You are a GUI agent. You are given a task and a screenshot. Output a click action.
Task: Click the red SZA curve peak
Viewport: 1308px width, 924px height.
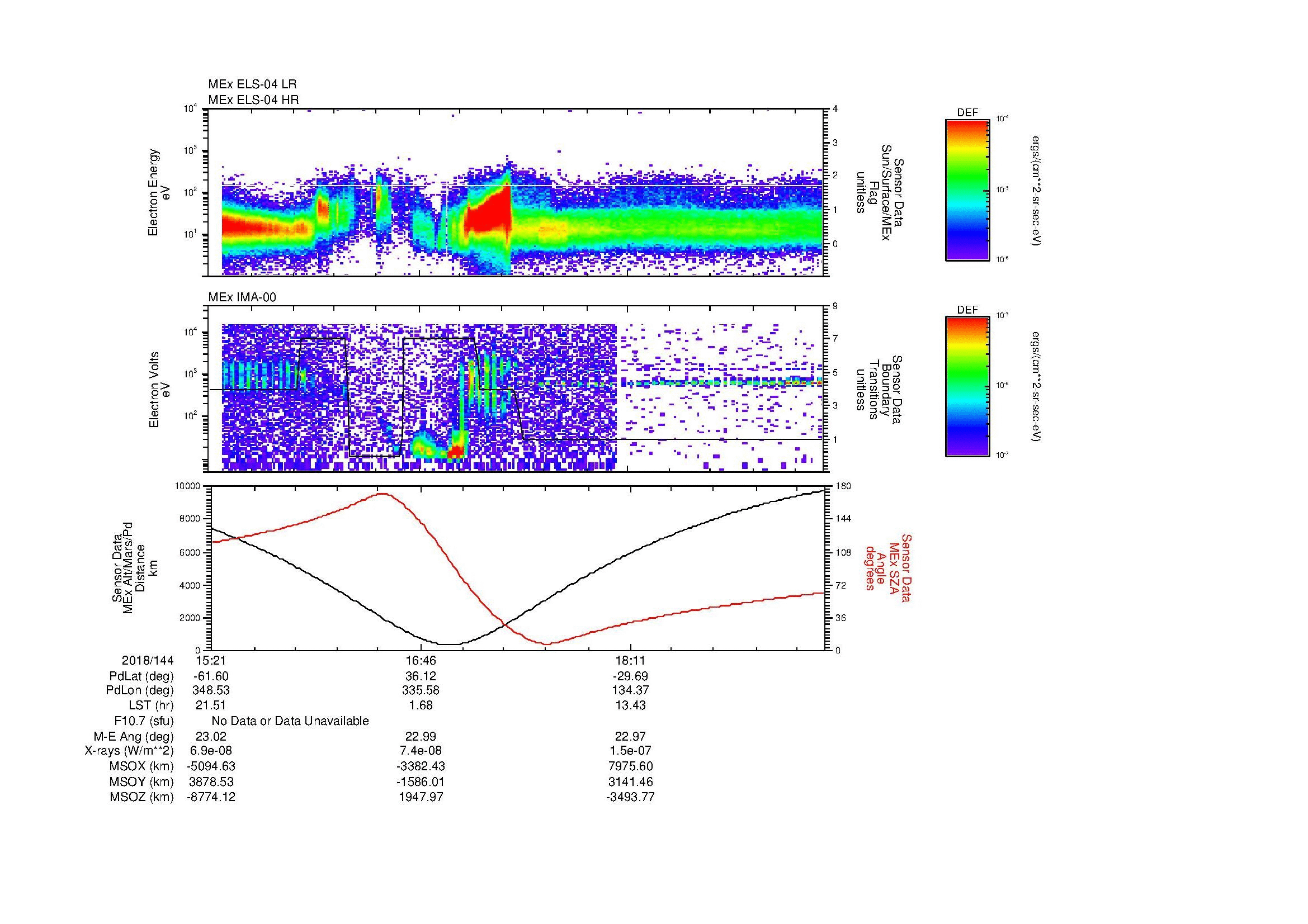[383, 494]
